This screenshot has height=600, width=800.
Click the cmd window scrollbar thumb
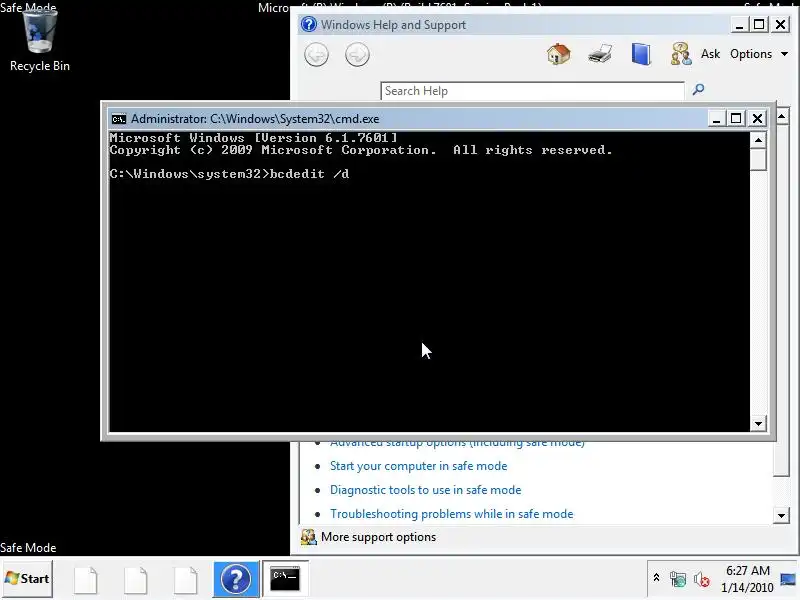click(x=759, y=159)
